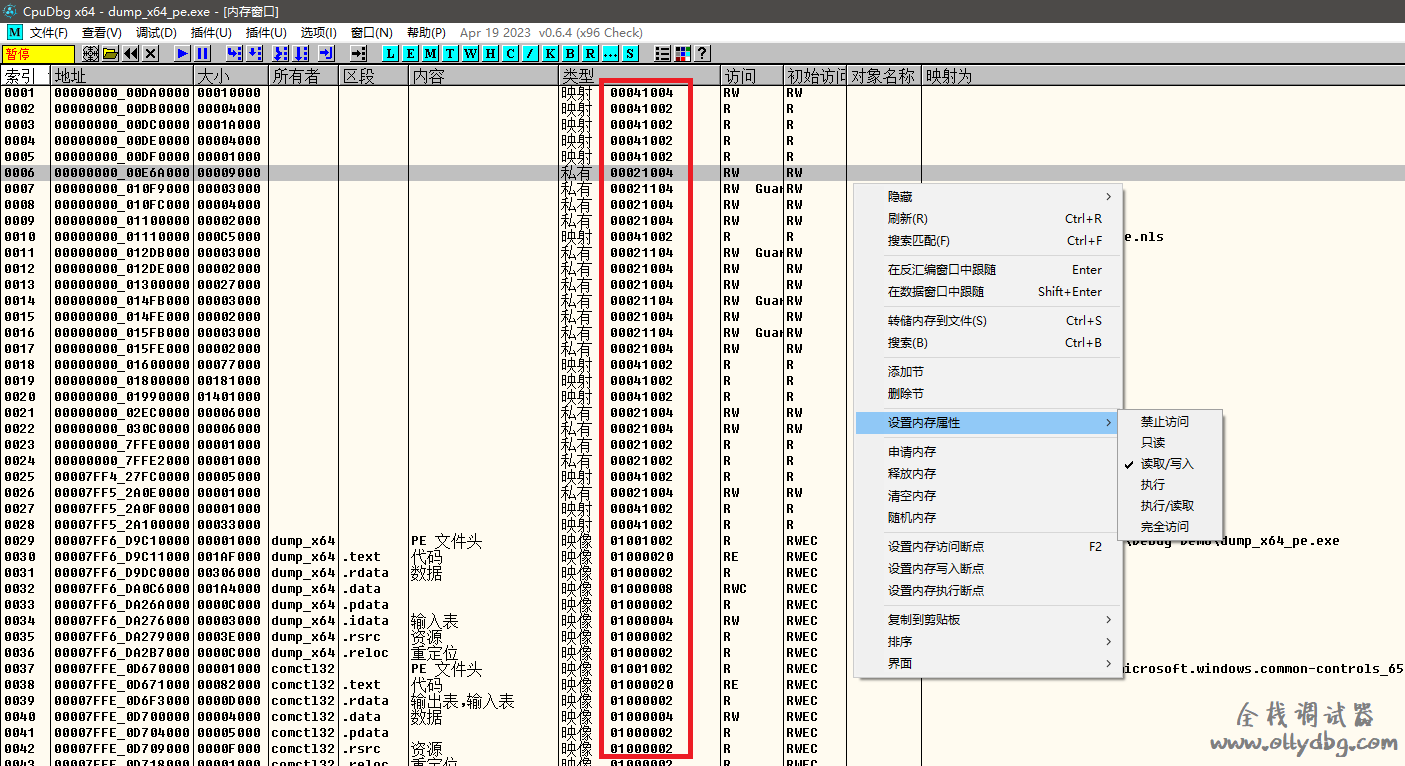Choose 在反汇编窗口中跟随 in context menu

[988, 270]
